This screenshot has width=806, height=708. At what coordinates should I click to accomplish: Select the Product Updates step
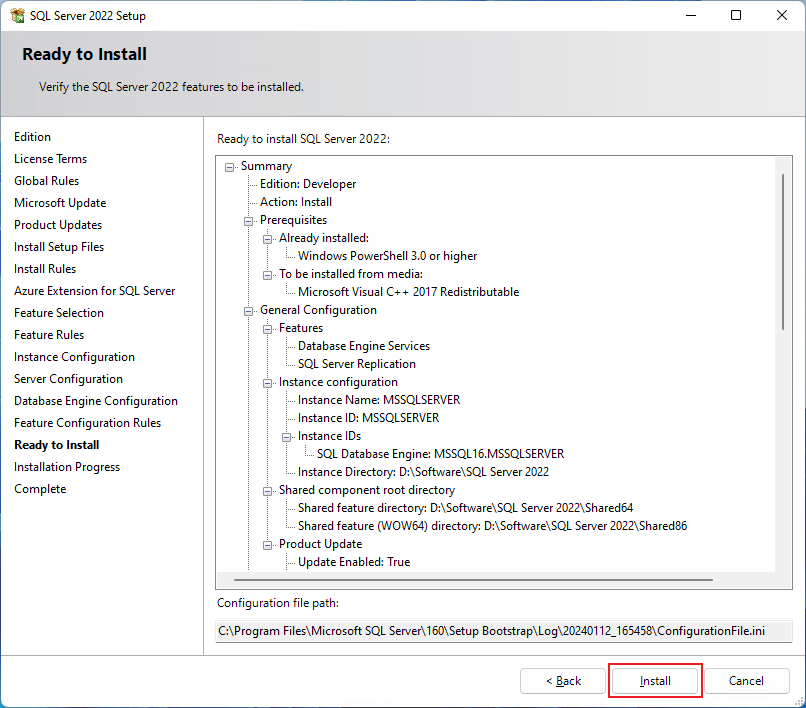tap(58, 225)
